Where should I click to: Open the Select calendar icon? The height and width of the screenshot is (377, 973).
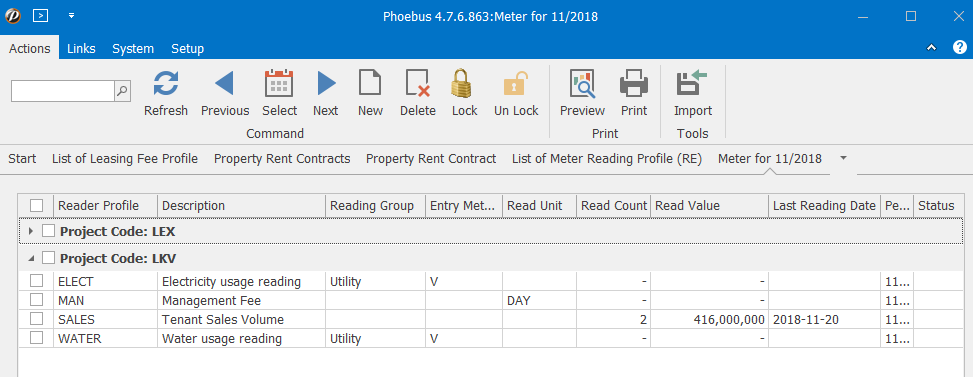click(x=279, y=84)
